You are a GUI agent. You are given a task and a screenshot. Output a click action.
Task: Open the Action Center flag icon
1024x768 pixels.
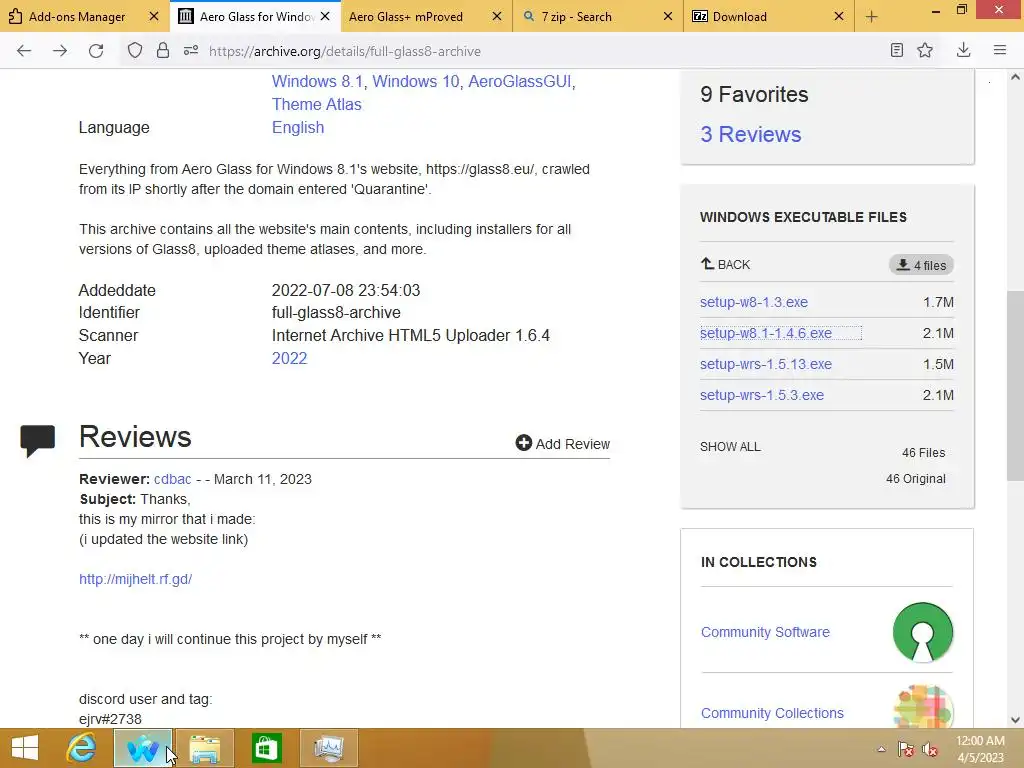click(x=906, y=749)
